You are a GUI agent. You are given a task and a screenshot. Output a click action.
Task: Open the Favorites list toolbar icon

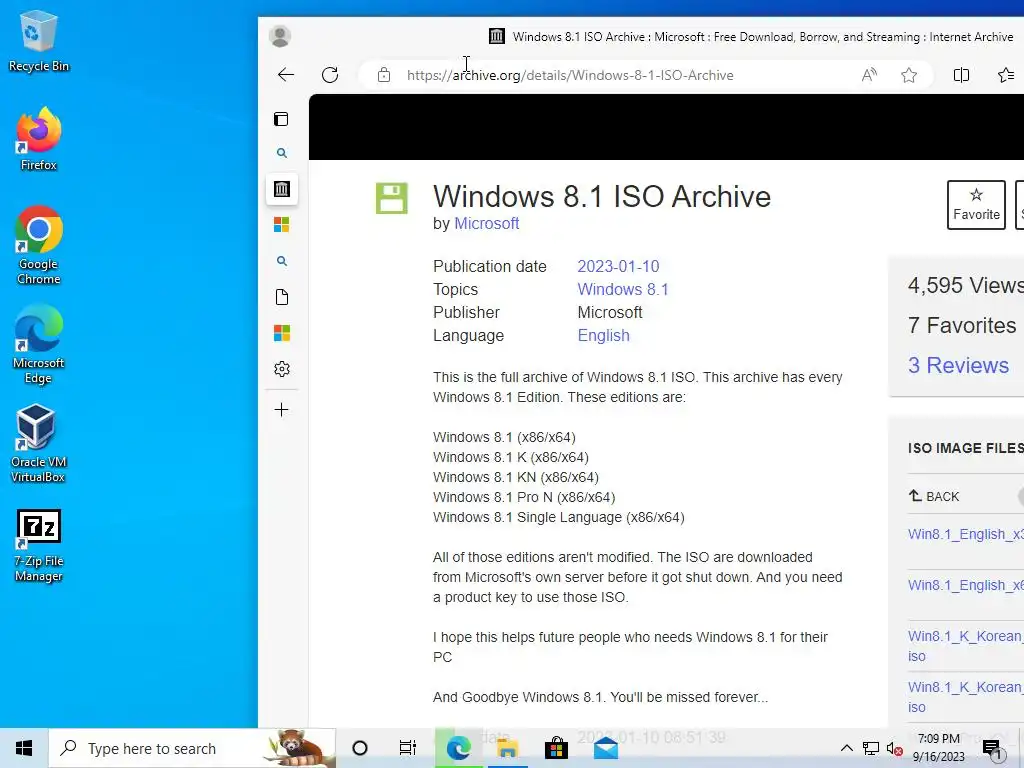1006,75
